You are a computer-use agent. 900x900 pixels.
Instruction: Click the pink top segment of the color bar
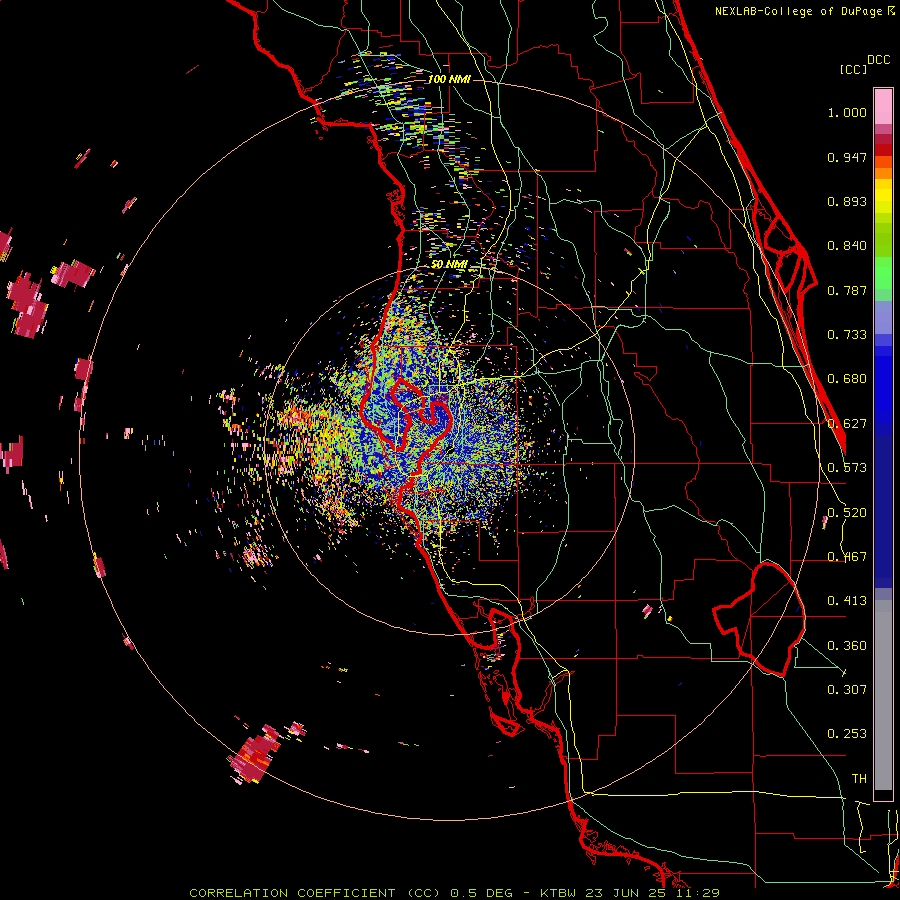883,106
